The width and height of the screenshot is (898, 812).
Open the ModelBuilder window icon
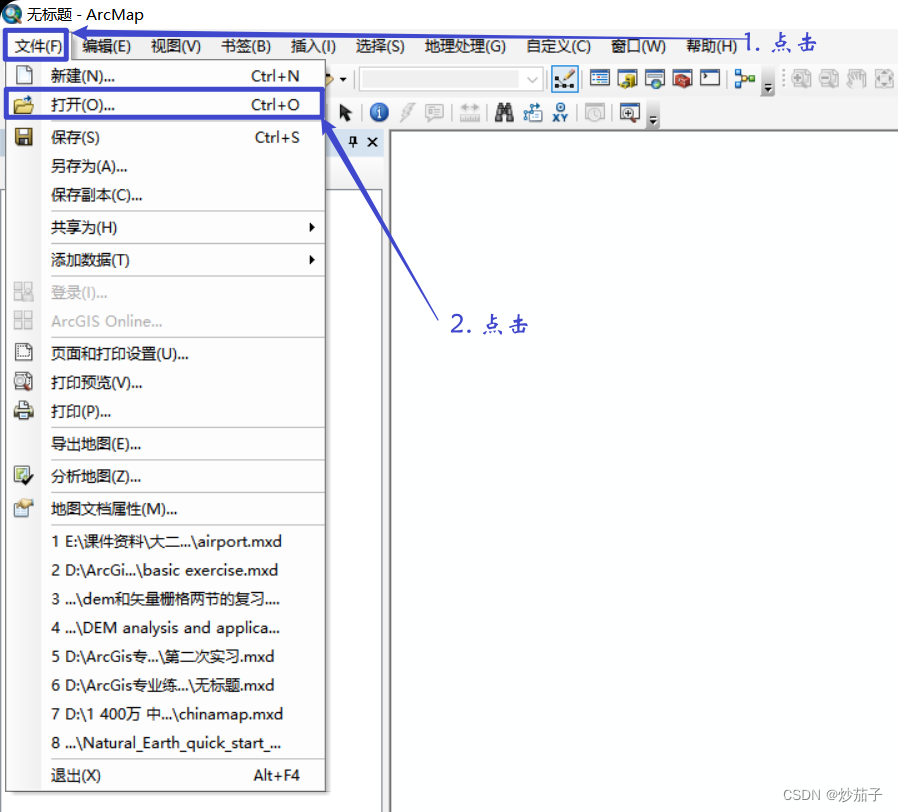tap(745, 78)
